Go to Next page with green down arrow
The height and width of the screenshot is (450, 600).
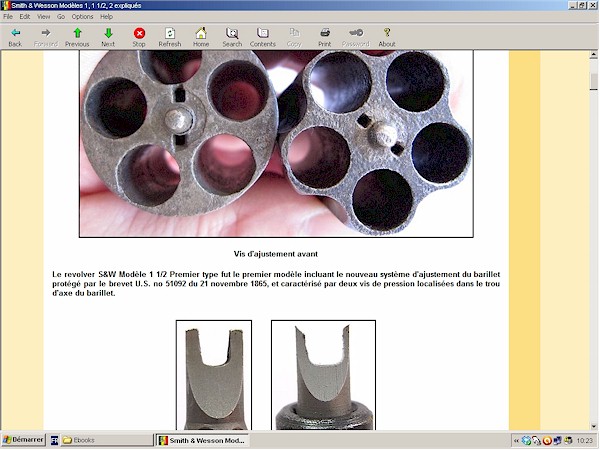point(108,33)
